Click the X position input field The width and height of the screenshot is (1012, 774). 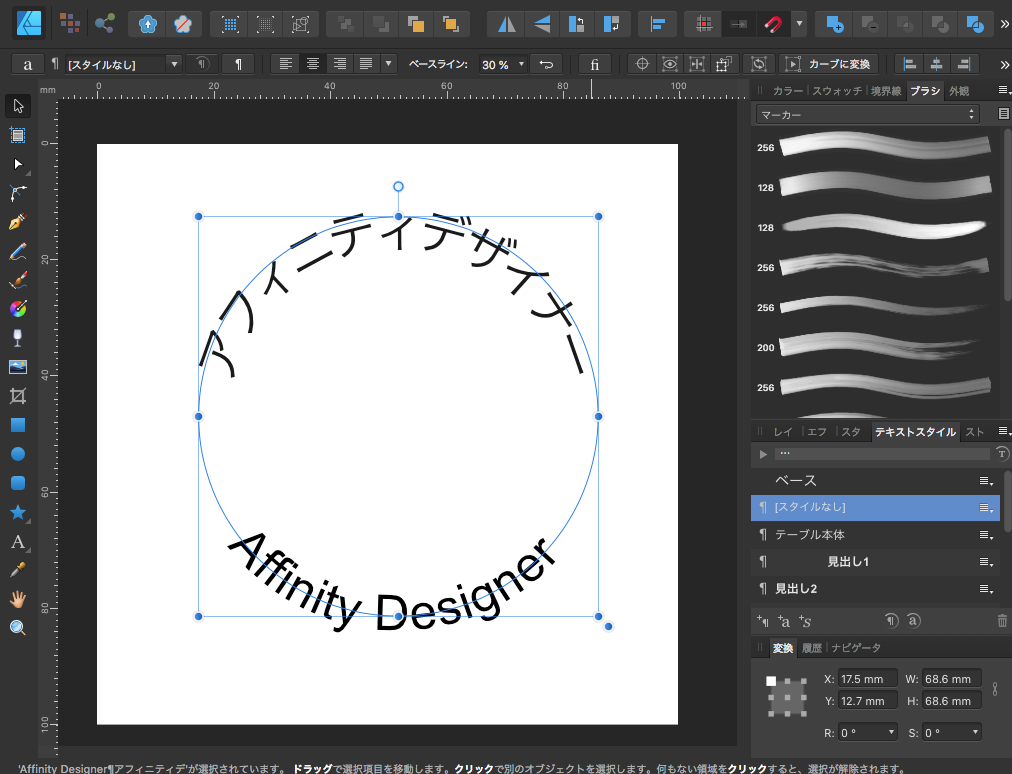[866, 679]
